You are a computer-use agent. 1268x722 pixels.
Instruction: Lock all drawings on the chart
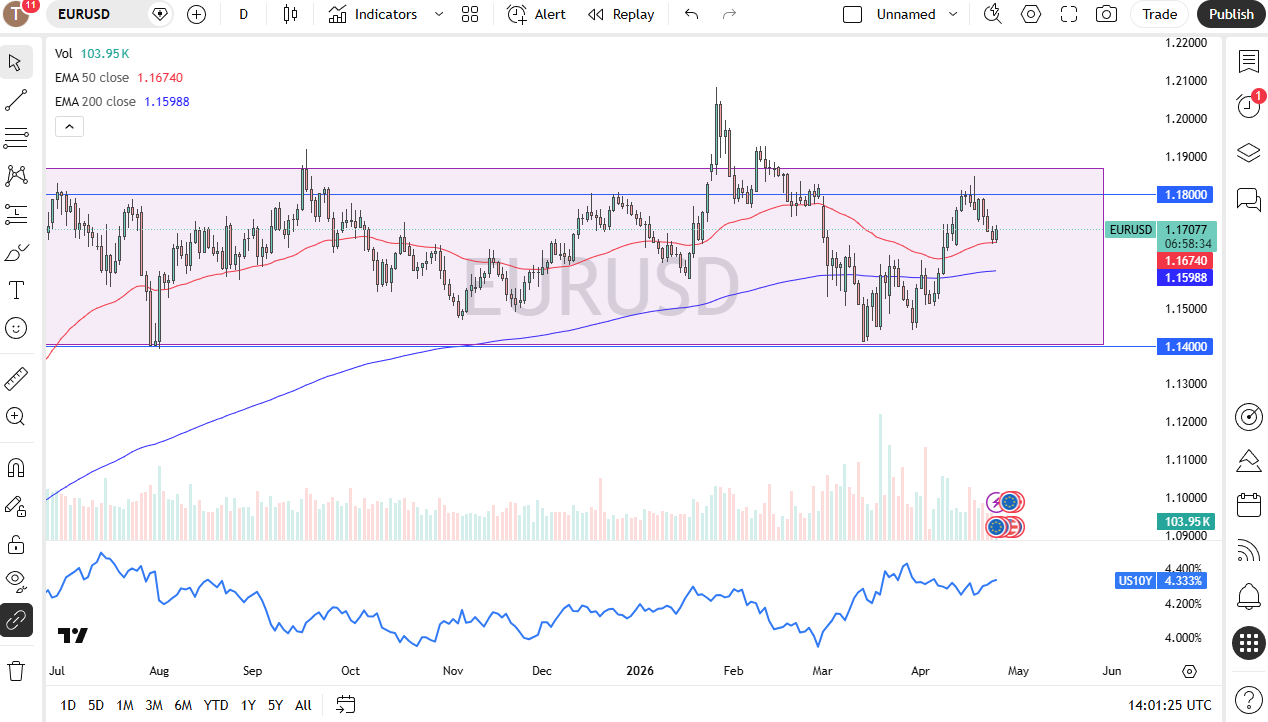click(x=16, y=543)
